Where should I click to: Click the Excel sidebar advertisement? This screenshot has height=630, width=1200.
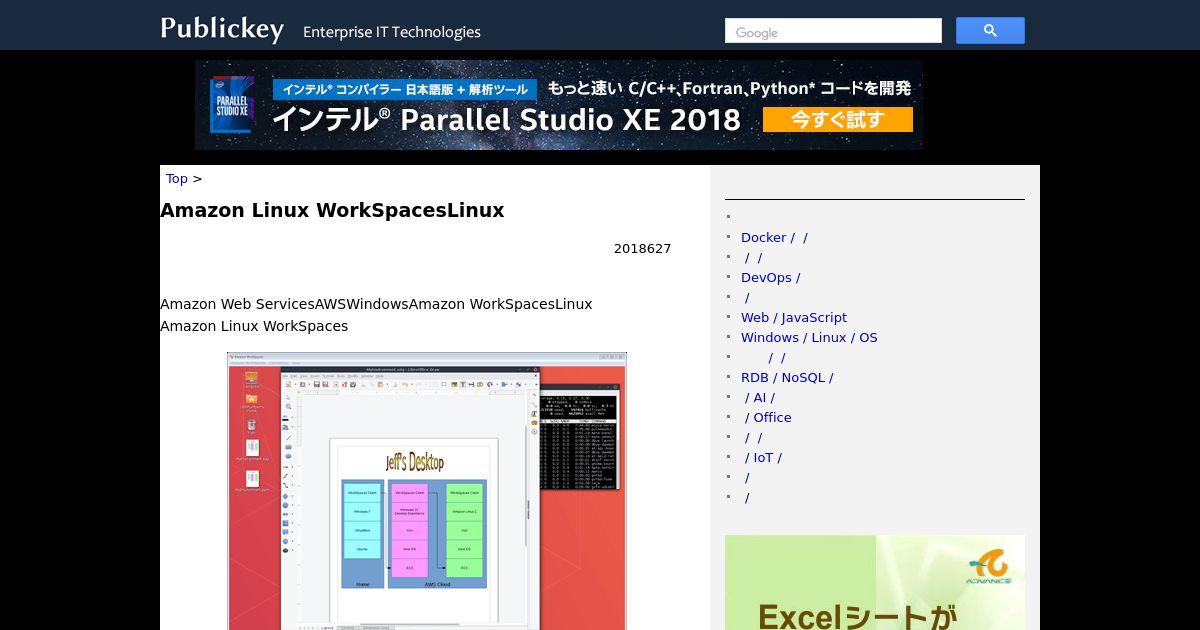(875, 582)
